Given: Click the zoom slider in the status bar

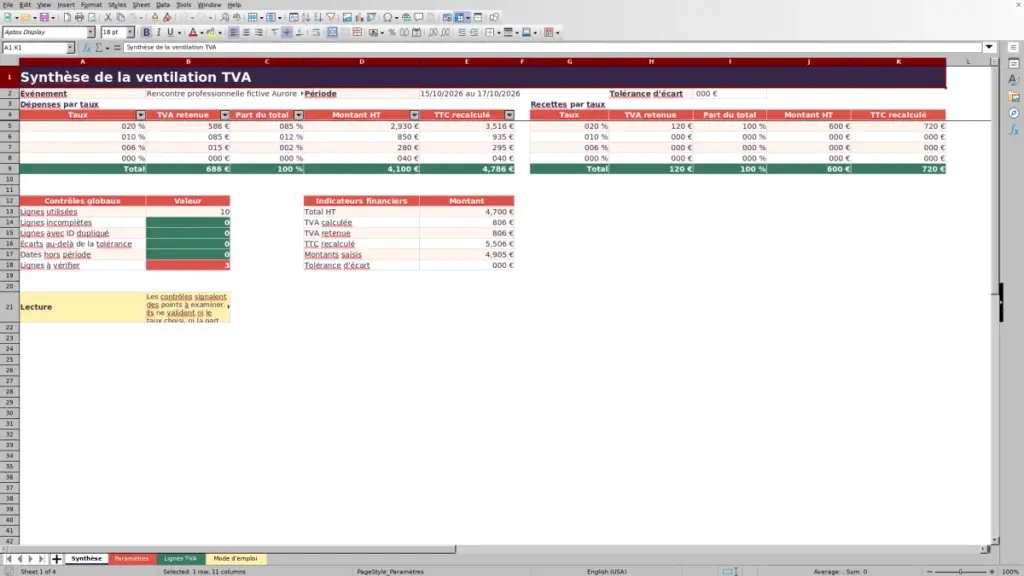Looking at the screenshot, I should (960, 572).
